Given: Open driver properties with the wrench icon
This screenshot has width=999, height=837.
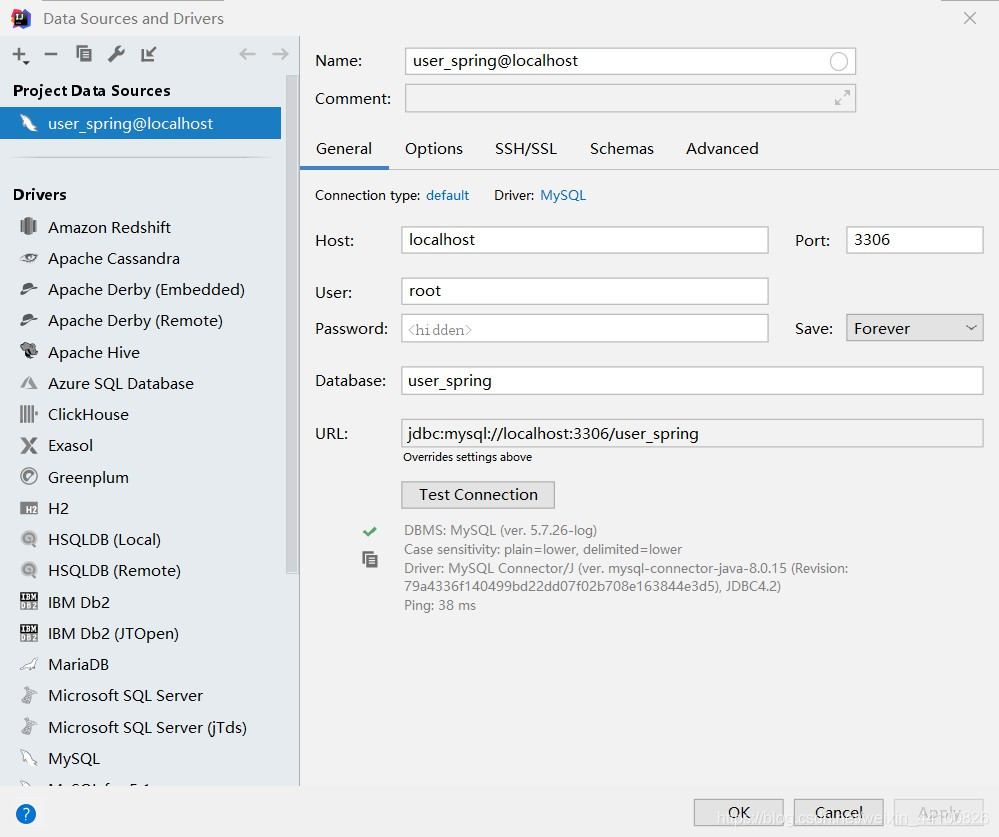Looking at the screenshot, I should [x=116, y=54].
